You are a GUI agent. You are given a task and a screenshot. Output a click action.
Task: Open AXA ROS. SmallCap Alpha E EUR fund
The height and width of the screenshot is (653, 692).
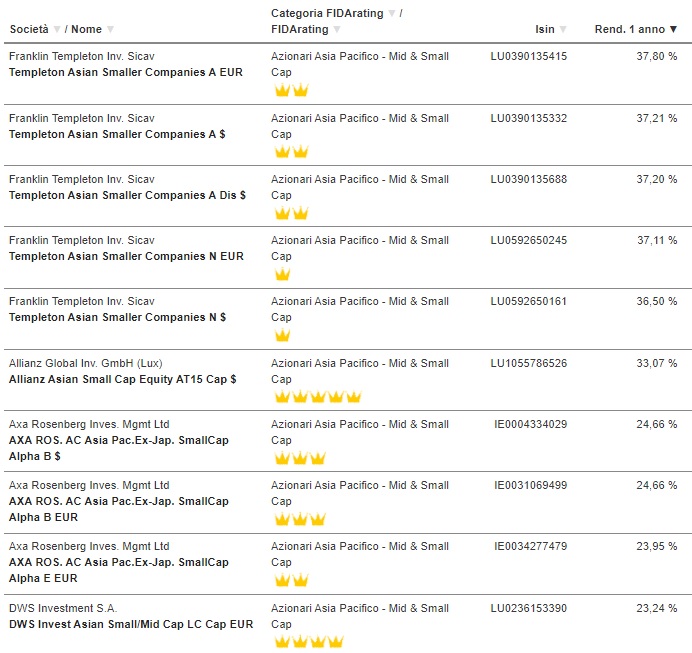119,570
